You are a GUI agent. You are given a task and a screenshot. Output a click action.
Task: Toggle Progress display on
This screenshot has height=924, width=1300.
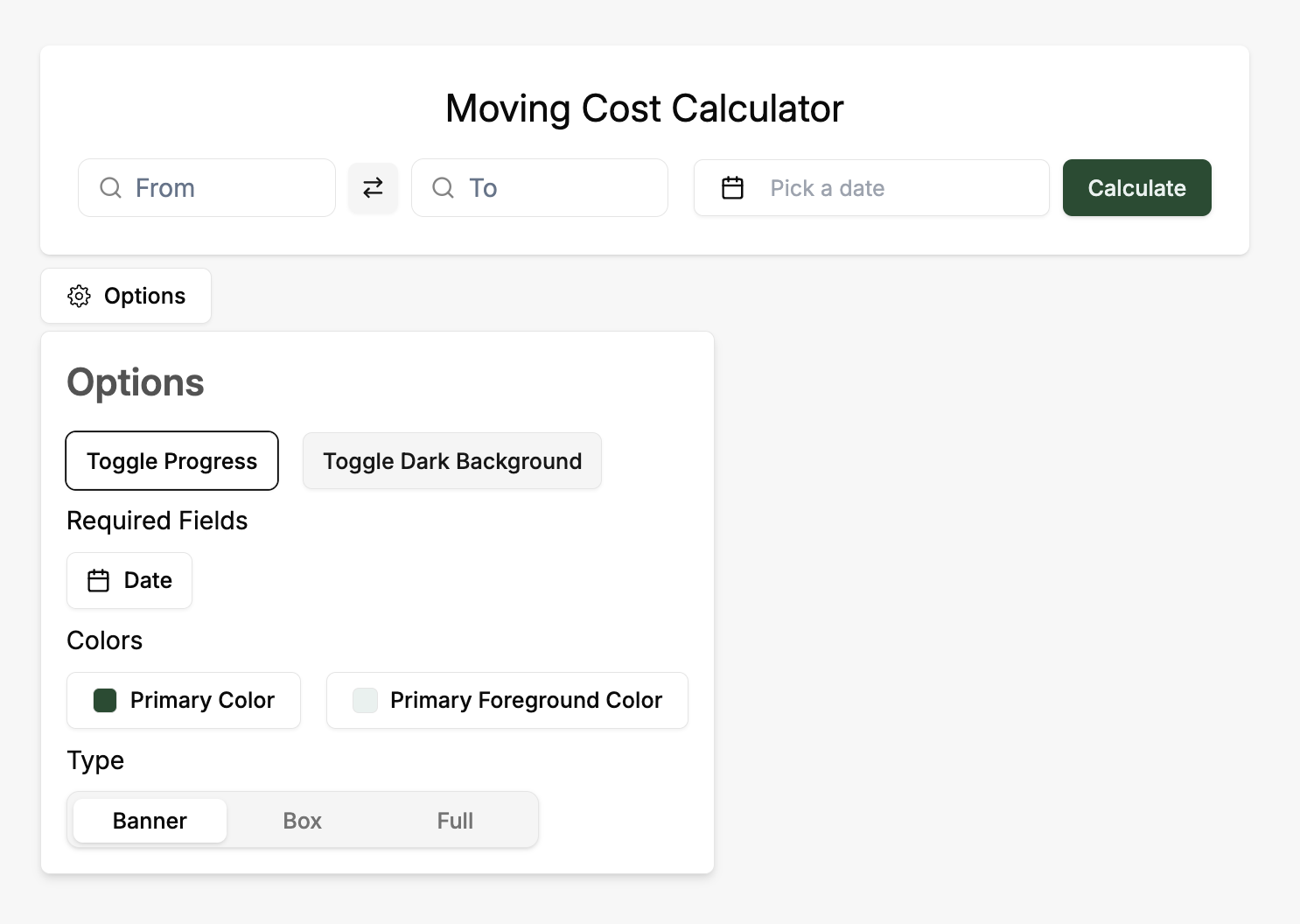tap(171, 460)
